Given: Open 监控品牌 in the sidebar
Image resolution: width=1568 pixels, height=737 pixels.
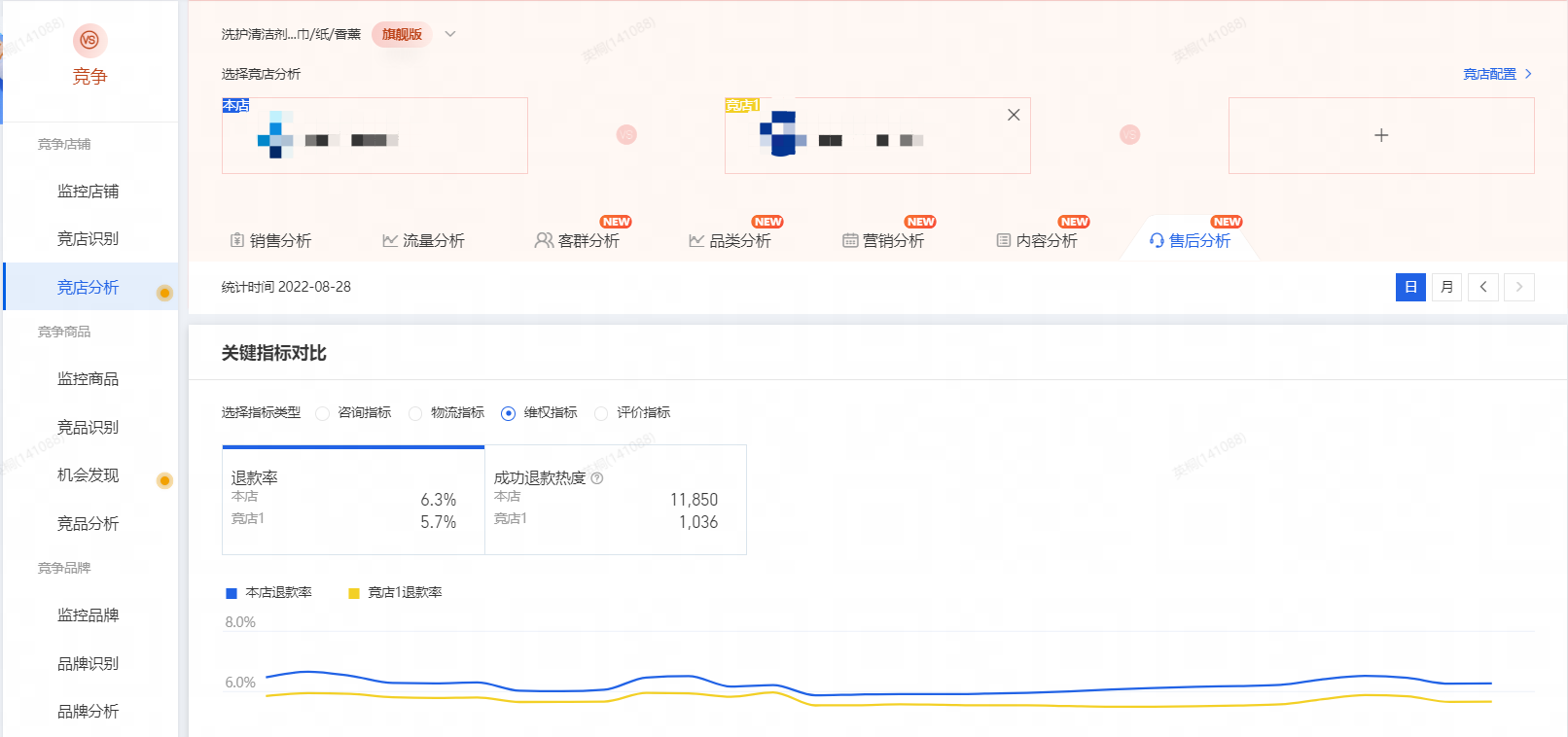Looking at the screenshot, I should click(x=89, y=614).
